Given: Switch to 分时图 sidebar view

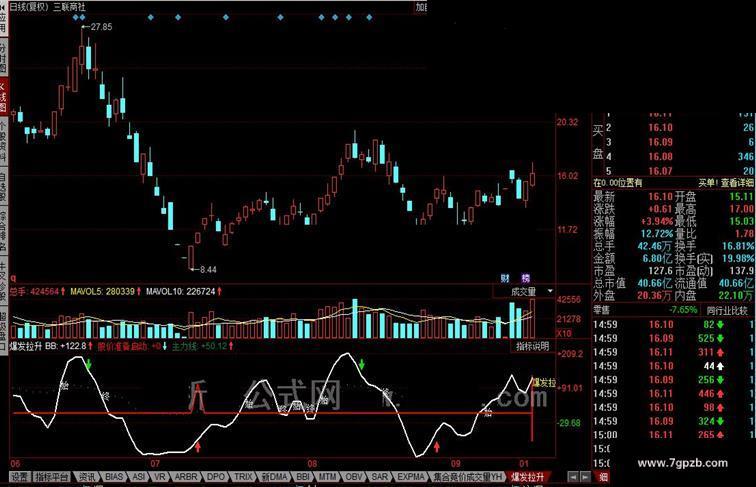Looking at the screenshot, I should pyautogui.click(x=2, y=58).
